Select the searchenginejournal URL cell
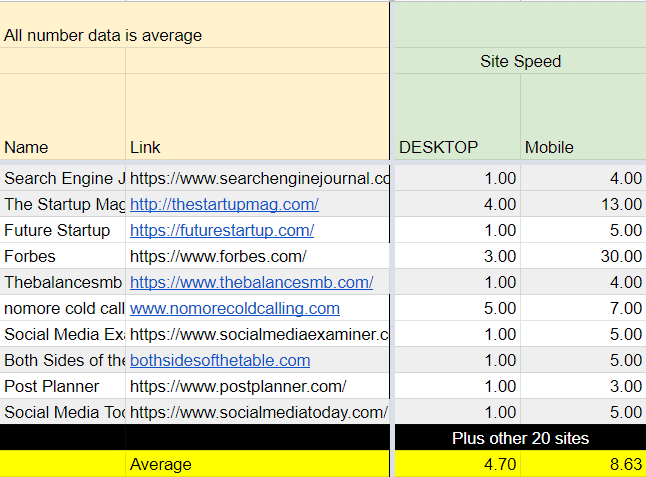The height and width of the screenshot is (477, 646). coord(257,178)
